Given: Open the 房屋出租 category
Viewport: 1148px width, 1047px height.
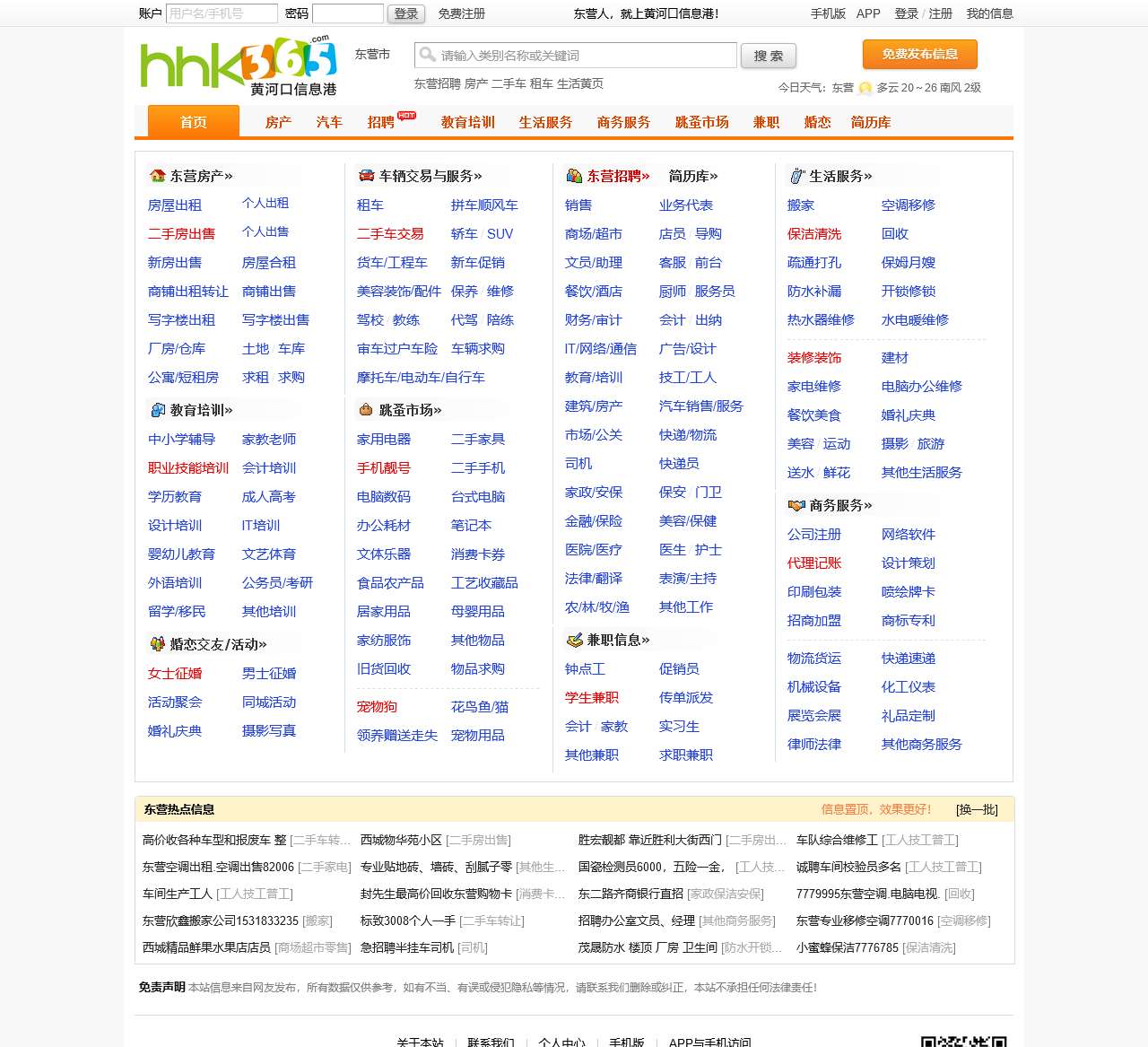Looking at the screenshot, I should click(175, 205).
